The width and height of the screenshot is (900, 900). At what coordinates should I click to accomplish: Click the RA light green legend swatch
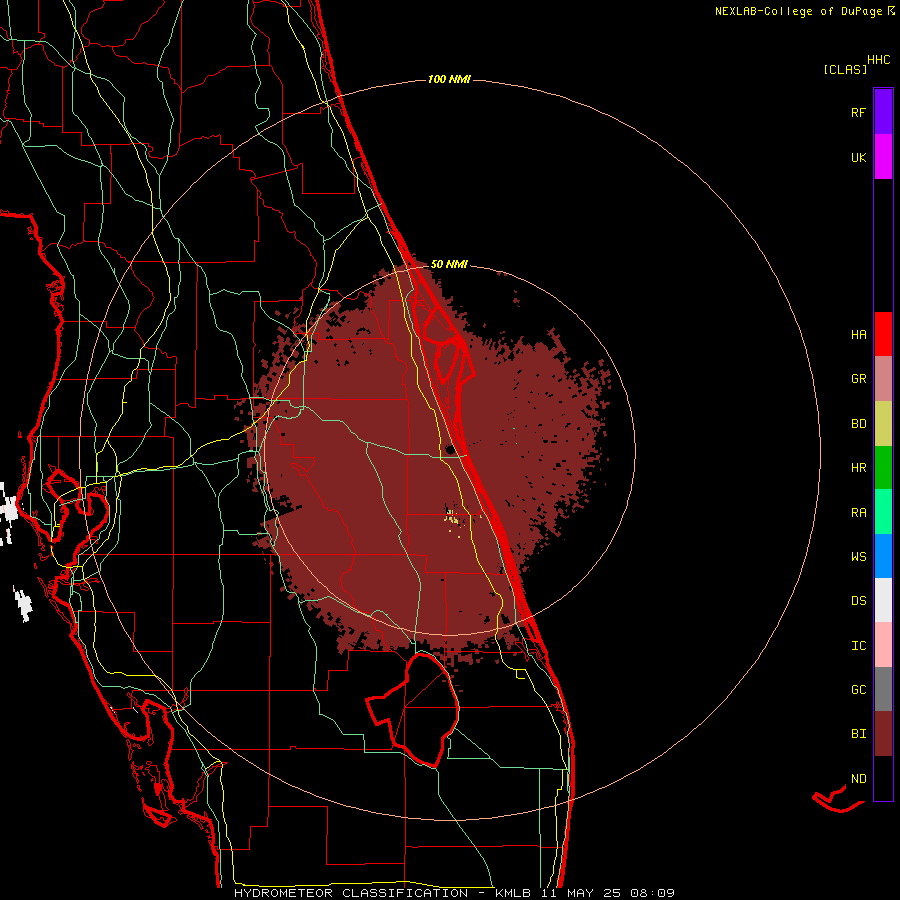click(883, 512)
